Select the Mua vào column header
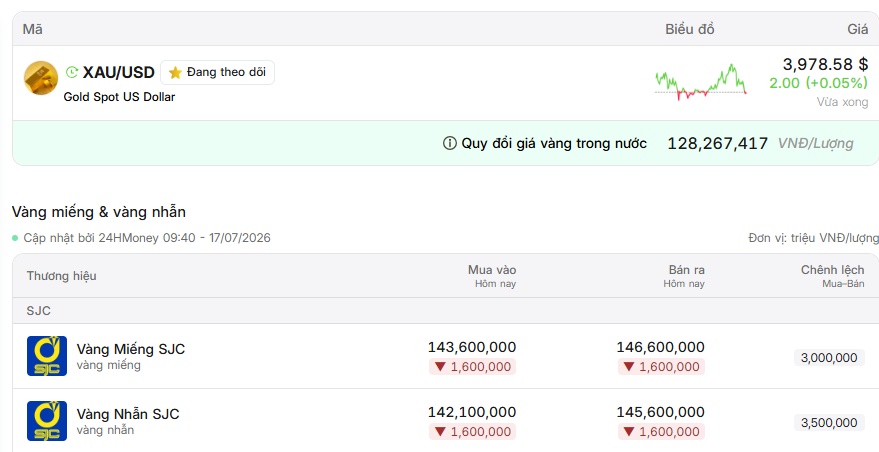This screenshot has width=879, height=452. tap(492, 276)
